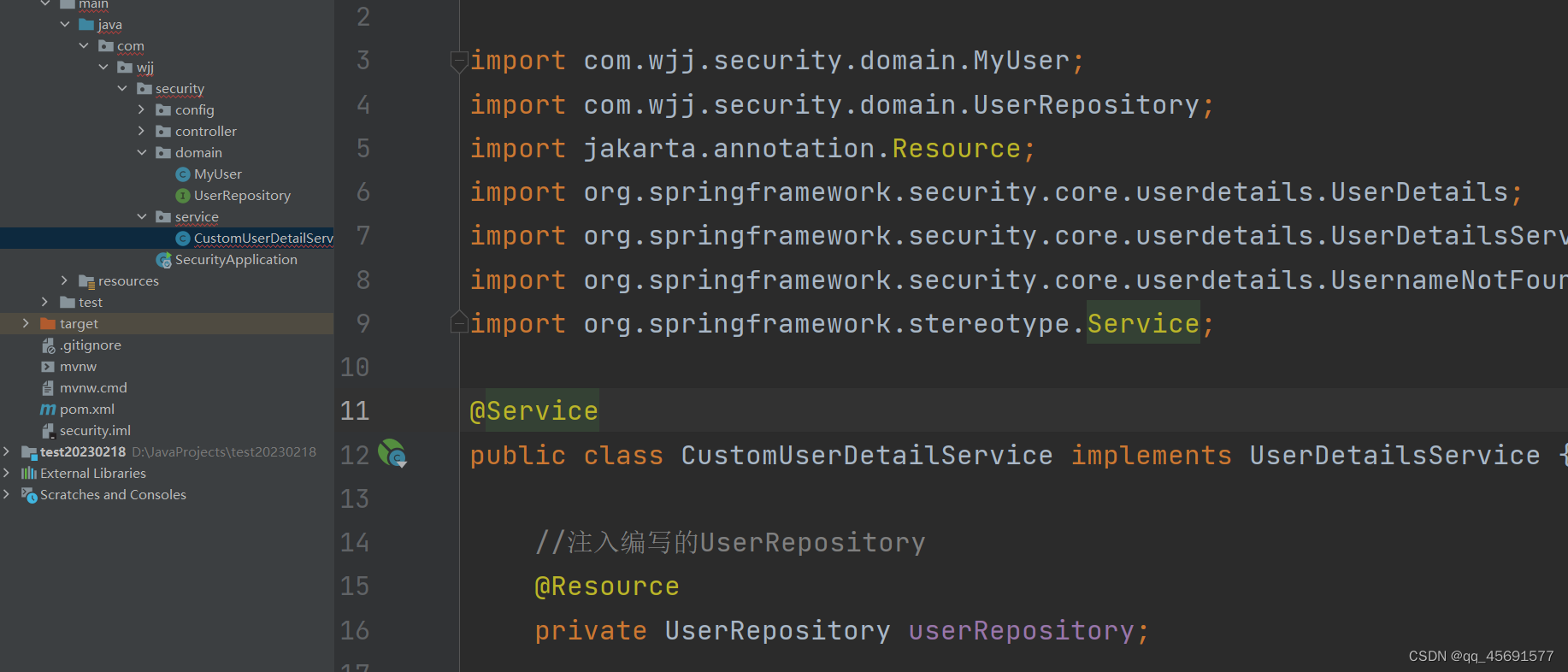The height and width of the screenshot is (672, 1568).
Task: Select mvnw.cmd in the project tree
Action: point(93,388)
